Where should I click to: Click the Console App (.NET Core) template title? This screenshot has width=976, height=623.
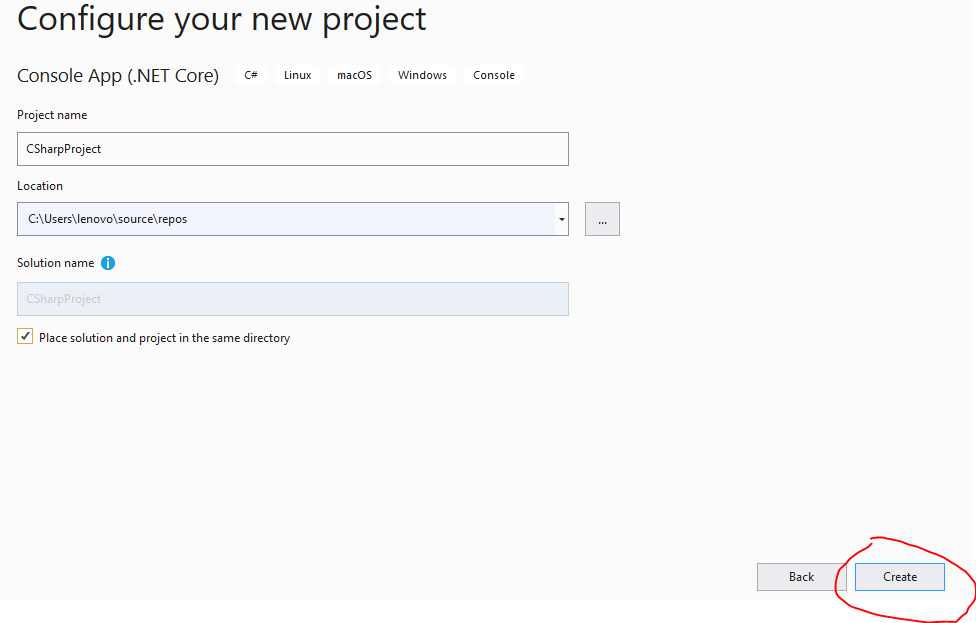[x=118, y=75]
